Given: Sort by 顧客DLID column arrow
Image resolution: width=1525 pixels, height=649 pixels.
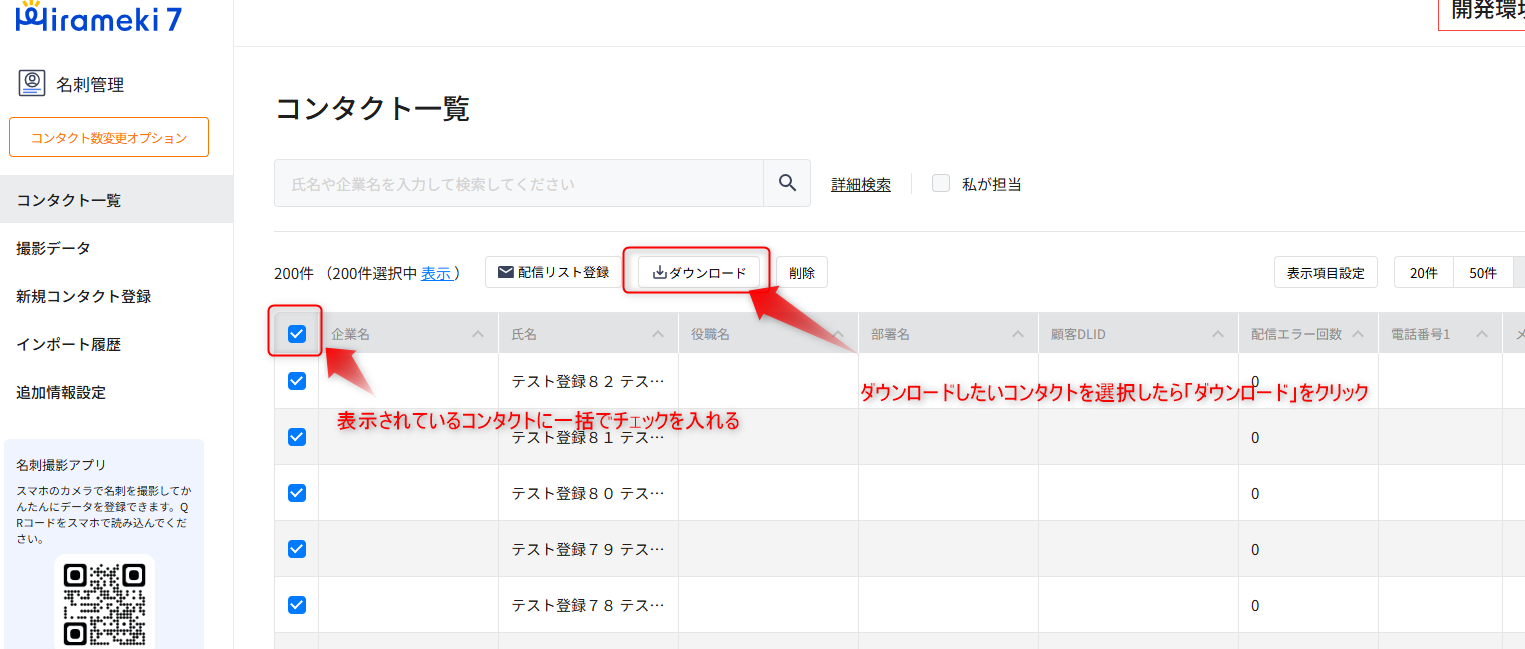Looking at the screenshot, I should pos(1218,334).
